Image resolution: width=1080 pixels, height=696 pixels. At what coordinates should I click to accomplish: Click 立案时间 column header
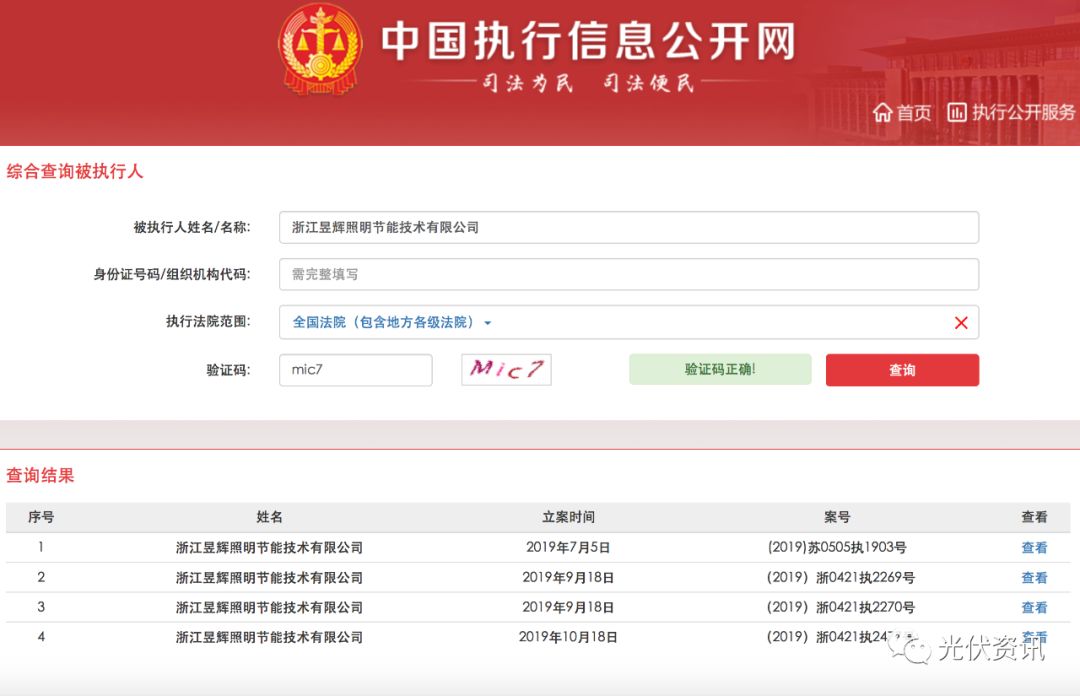coord(568,517)
